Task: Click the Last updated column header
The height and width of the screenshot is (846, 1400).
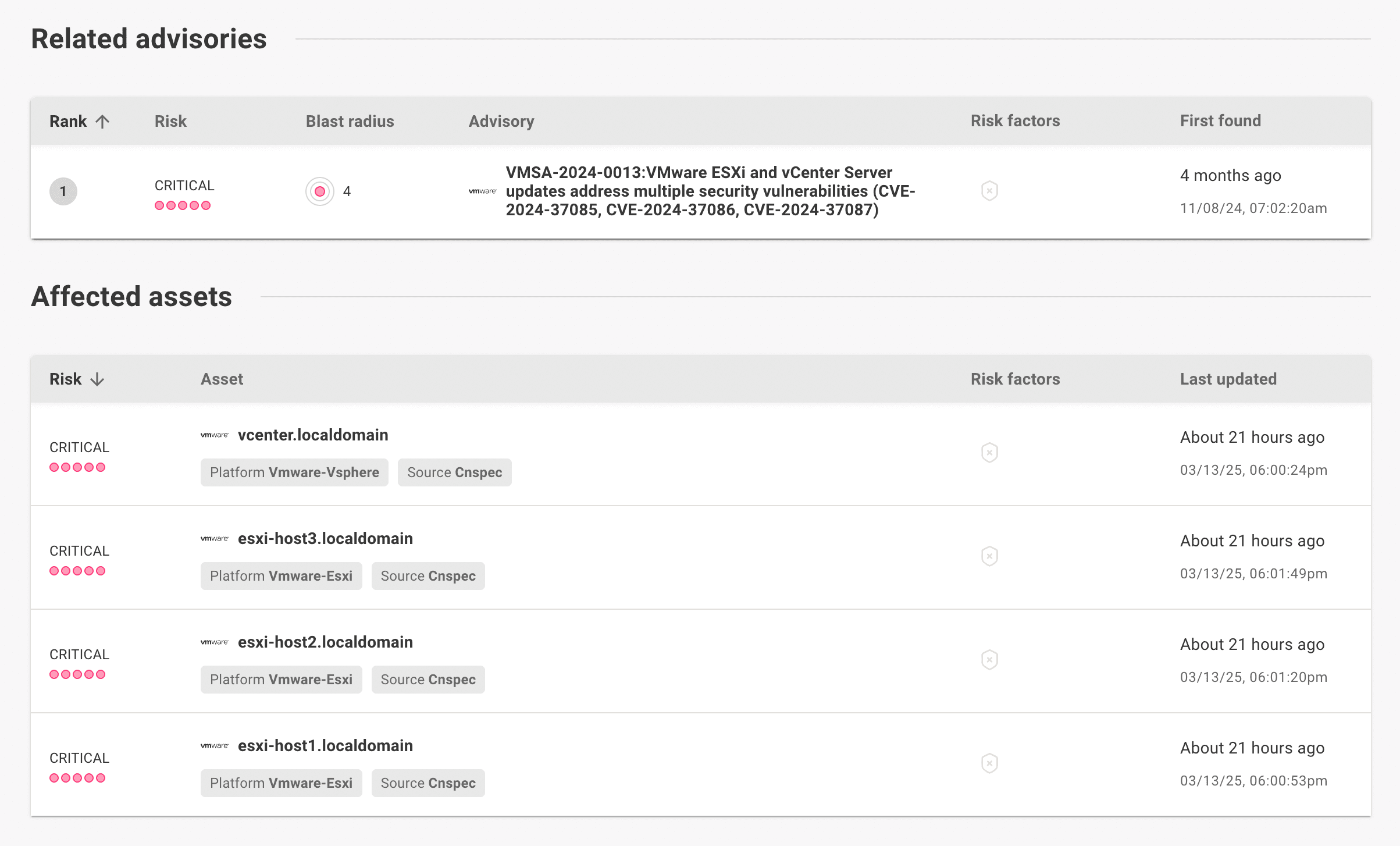Action: (1227, 379)
